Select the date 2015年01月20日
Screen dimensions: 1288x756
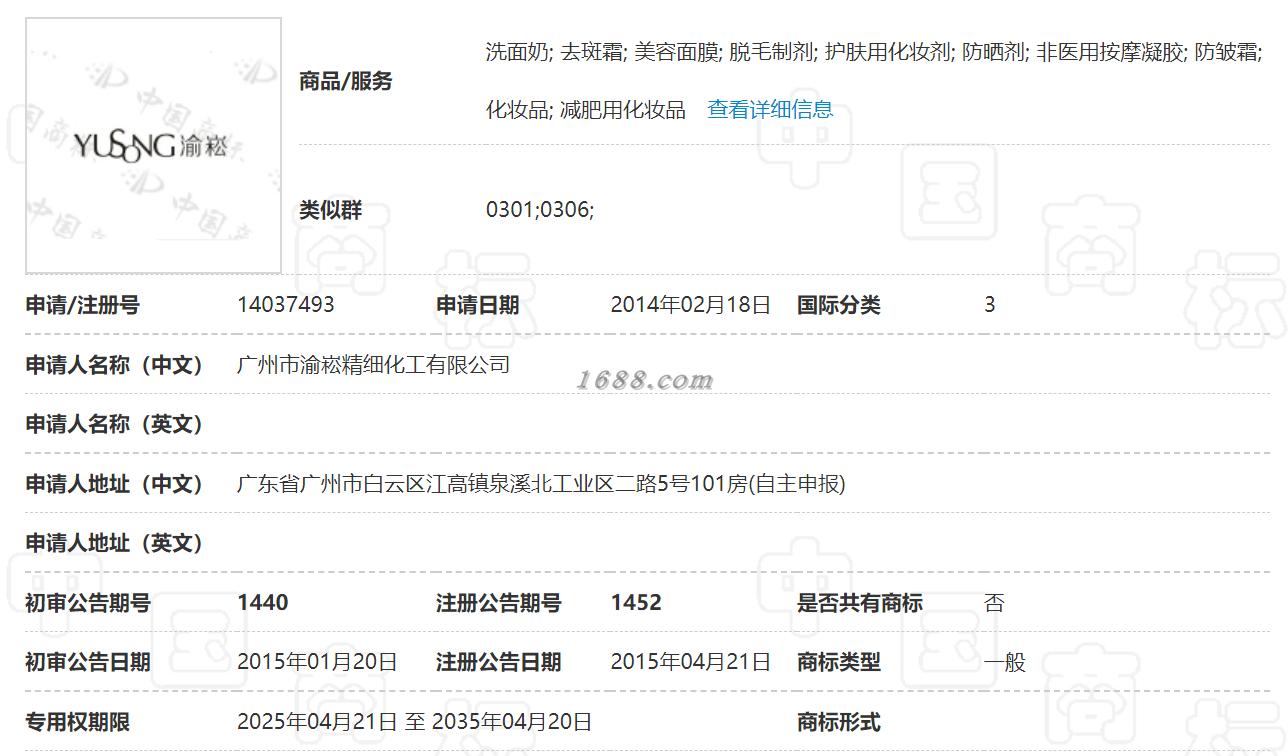[x=317, y=662]
